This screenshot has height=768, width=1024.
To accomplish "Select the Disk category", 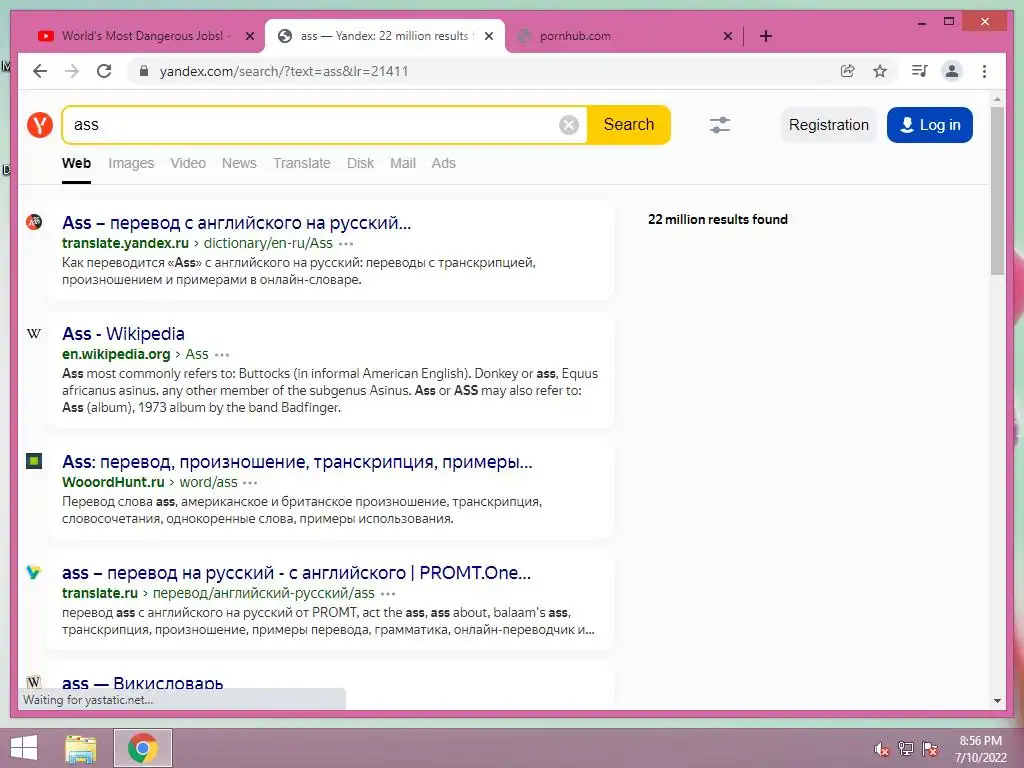I will point(360,163).
